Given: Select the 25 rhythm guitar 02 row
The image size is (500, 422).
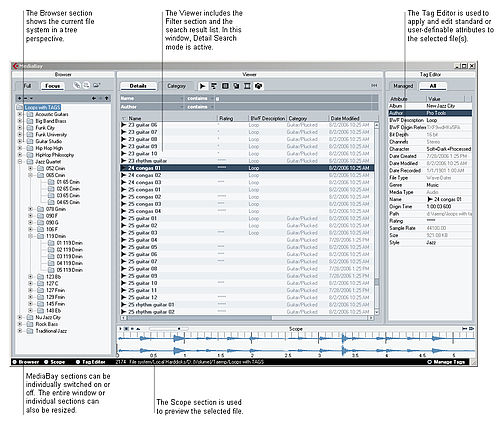Looking at the screenshot, I should [x=247, y=312].
